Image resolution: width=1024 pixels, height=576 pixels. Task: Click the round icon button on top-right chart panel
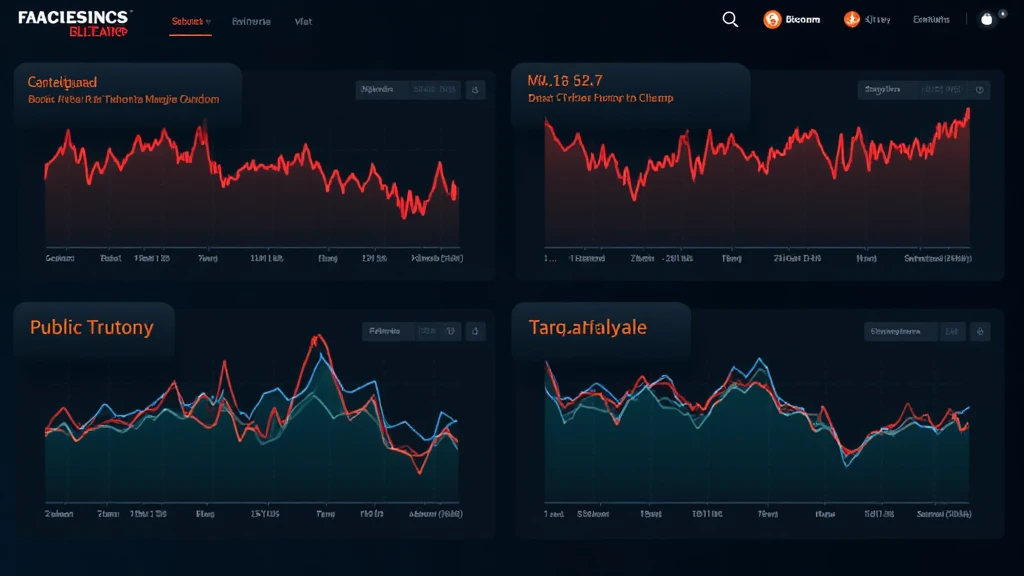980,90
